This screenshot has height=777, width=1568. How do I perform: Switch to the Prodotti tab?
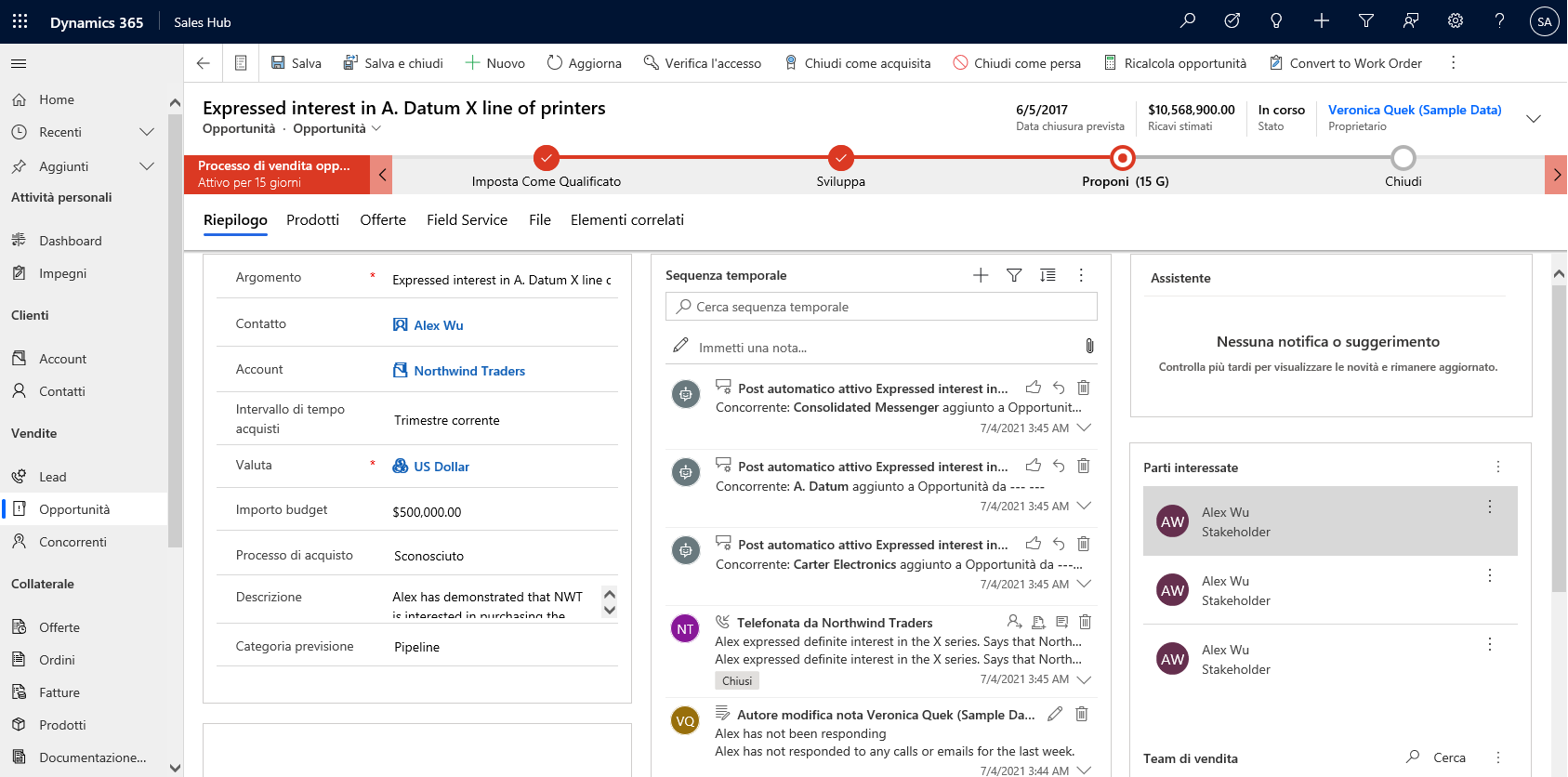pos(312,220)
